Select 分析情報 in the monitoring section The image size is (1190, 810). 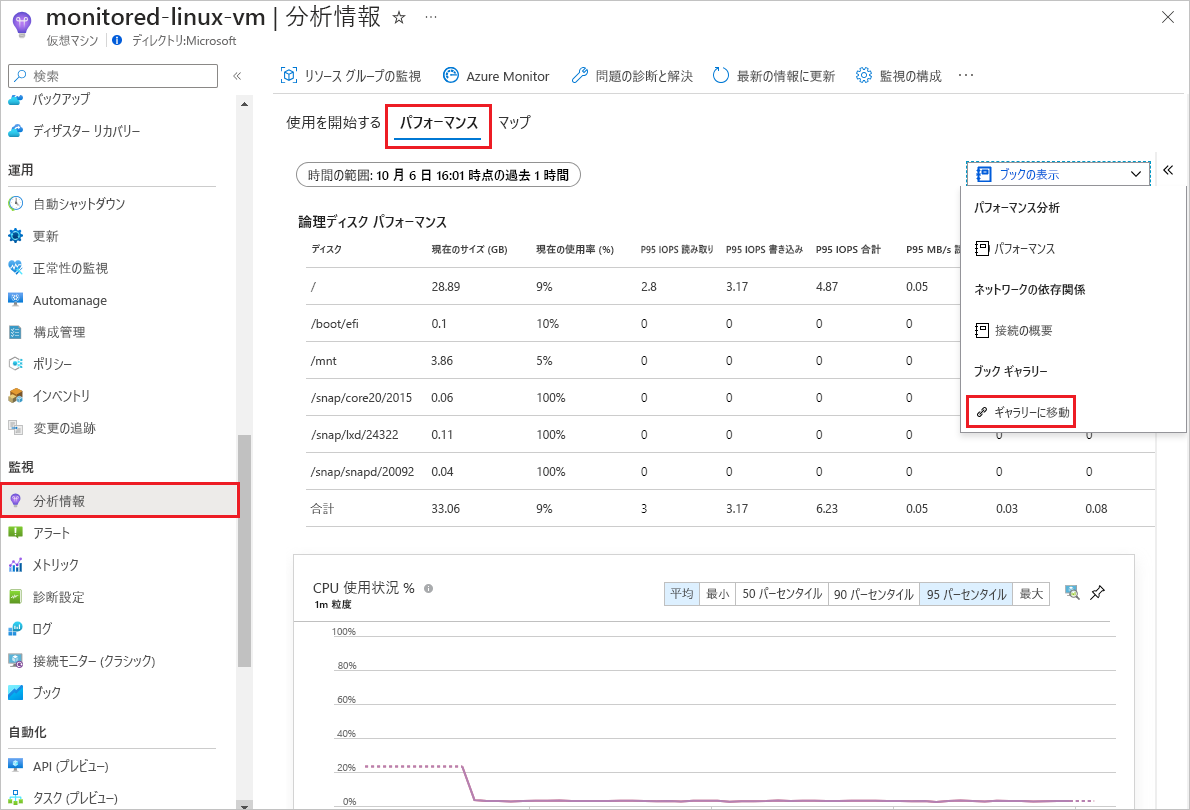(x=120, y=501)
